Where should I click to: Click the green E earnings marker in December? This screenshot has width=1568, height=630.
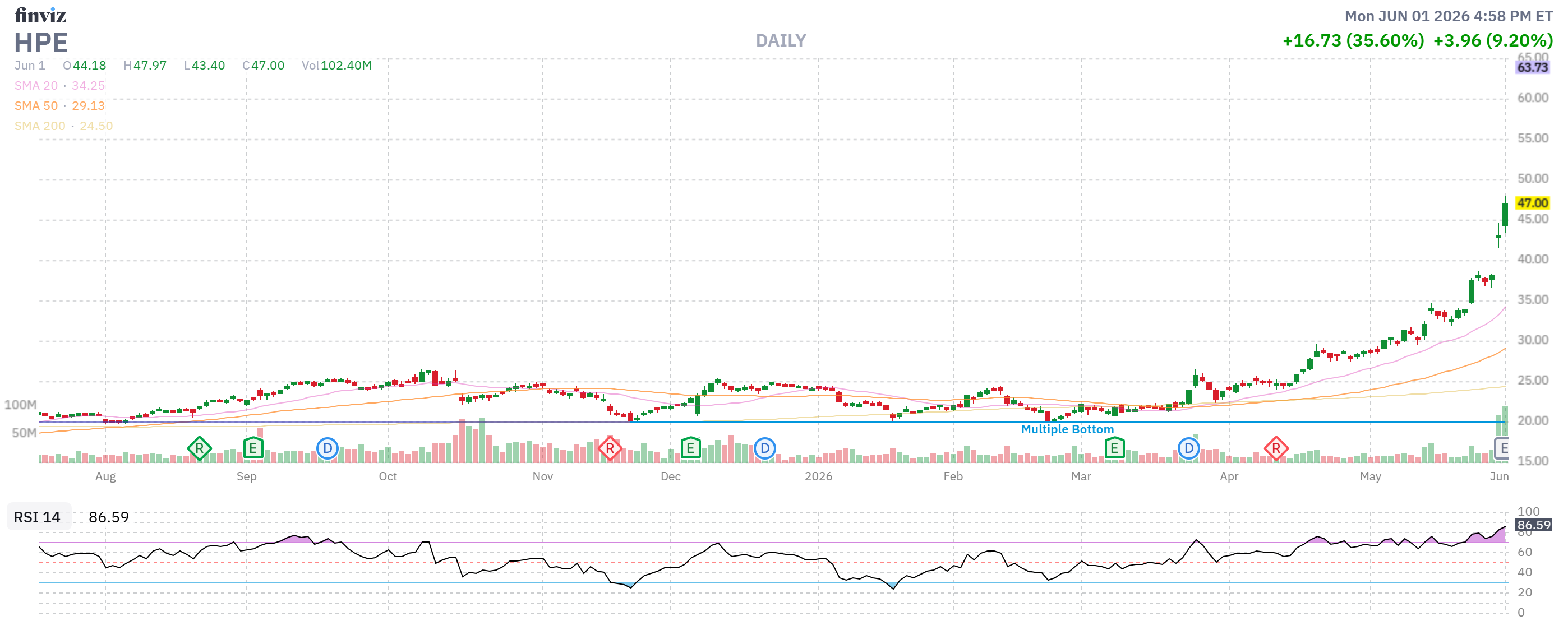tap(690, 449)
